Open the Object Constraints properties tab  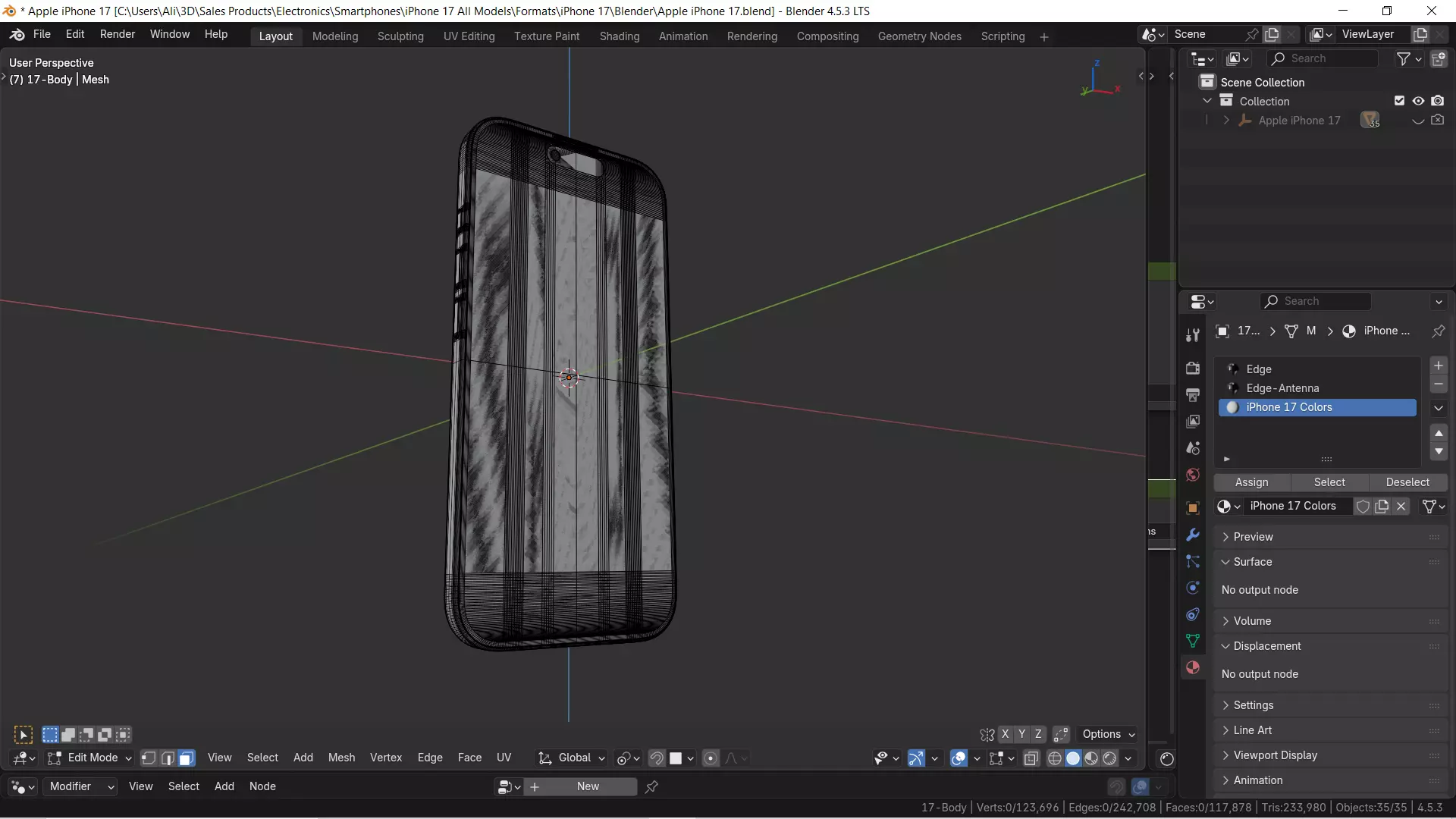[x=1193, y=614]
